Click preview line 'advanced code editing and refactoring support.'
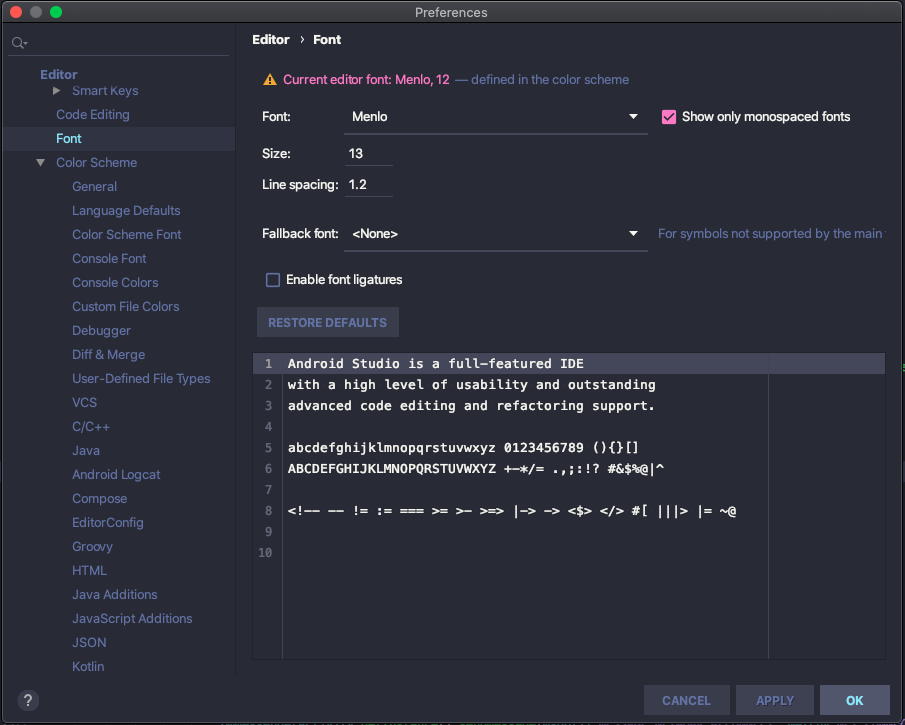The width and height of the screenshot is (905, 725). point(471,406)
